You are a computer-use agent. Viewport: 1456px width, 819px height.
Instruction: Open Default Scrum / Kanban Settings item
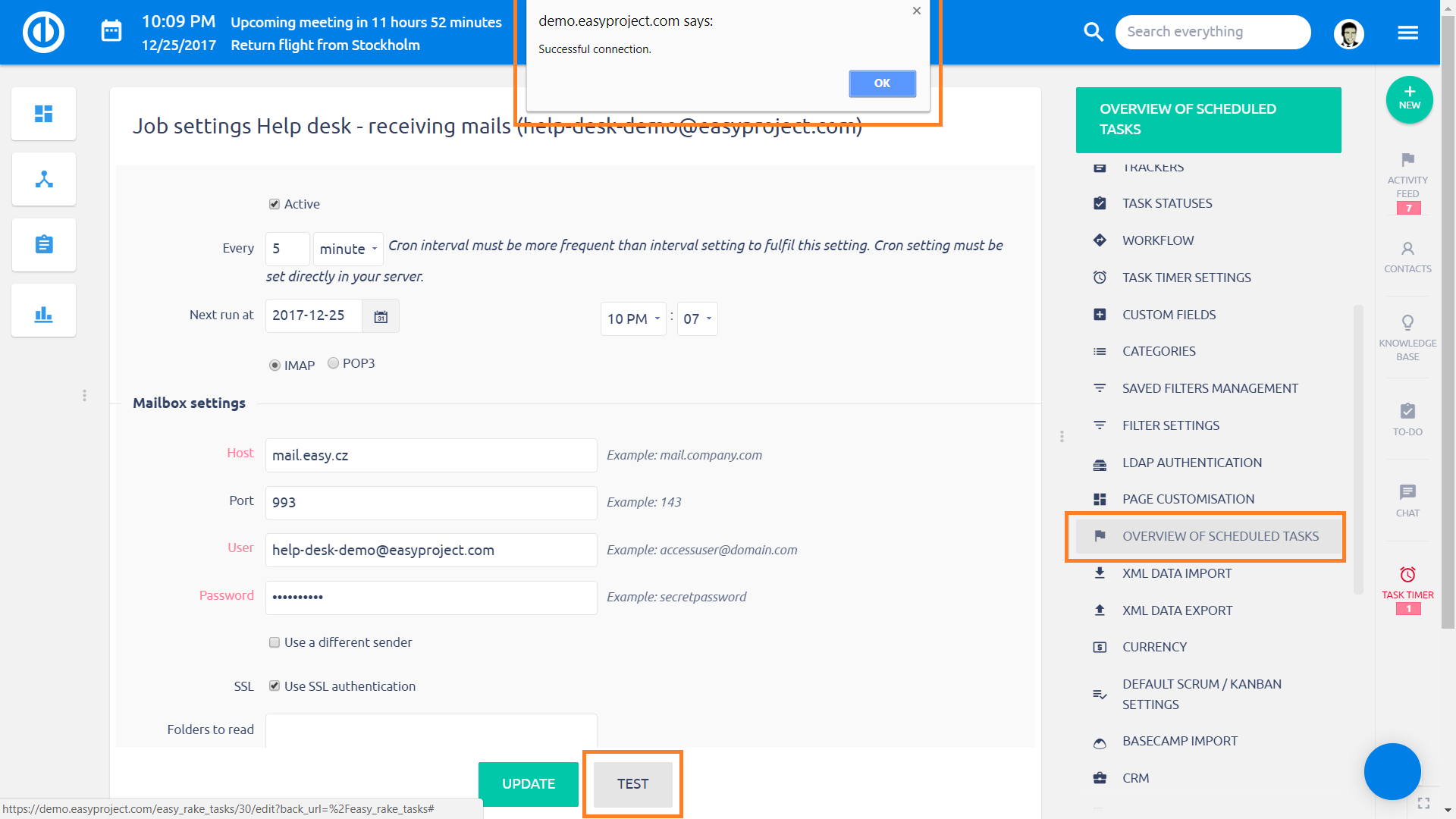(x=1201, y=694)
